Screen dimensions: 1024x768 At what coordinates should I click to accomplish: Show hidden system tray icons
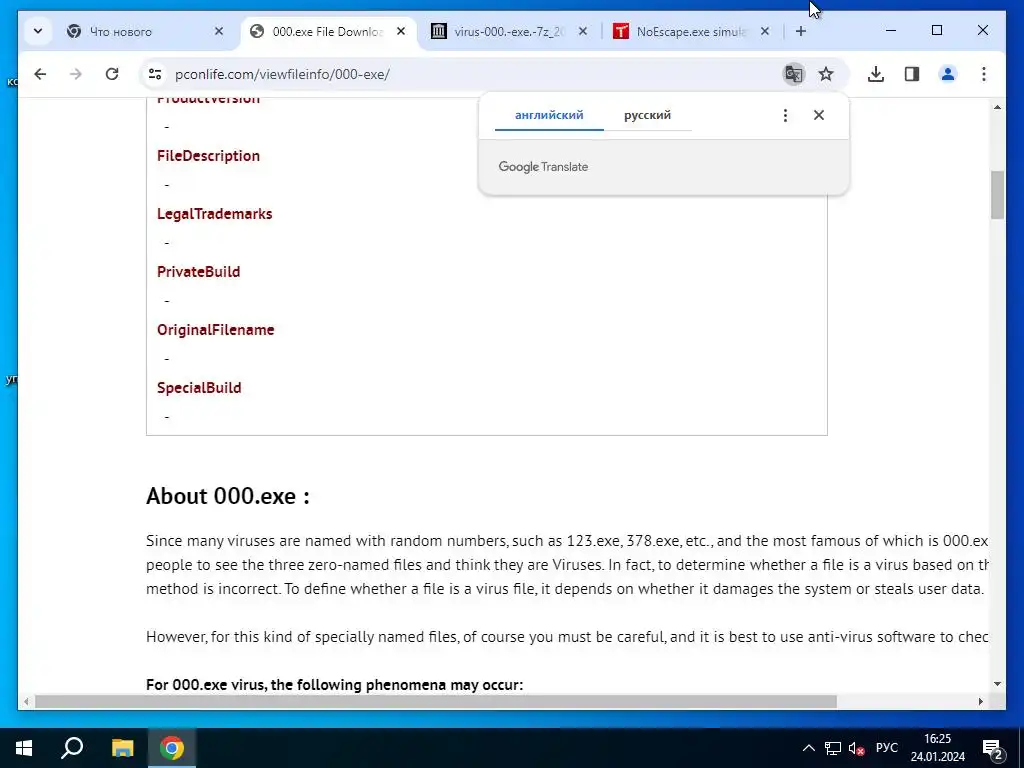pyautogui.click(x=808, y=748)
